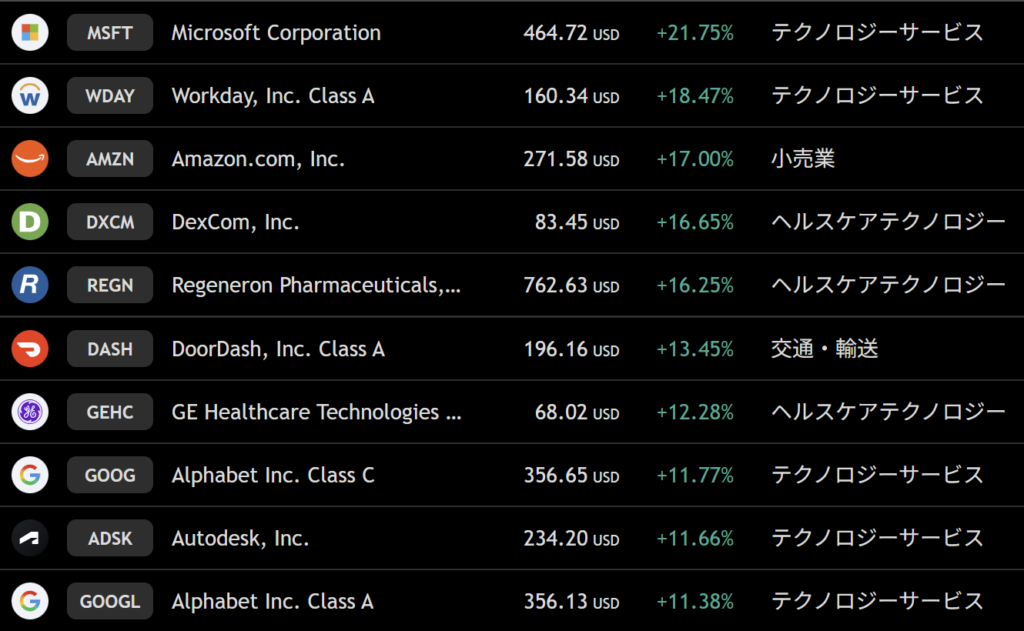The height and width of the screenshot is (631, 1024).
Task: Open the WDAY ticker badge
Action: tap(110, 96)
